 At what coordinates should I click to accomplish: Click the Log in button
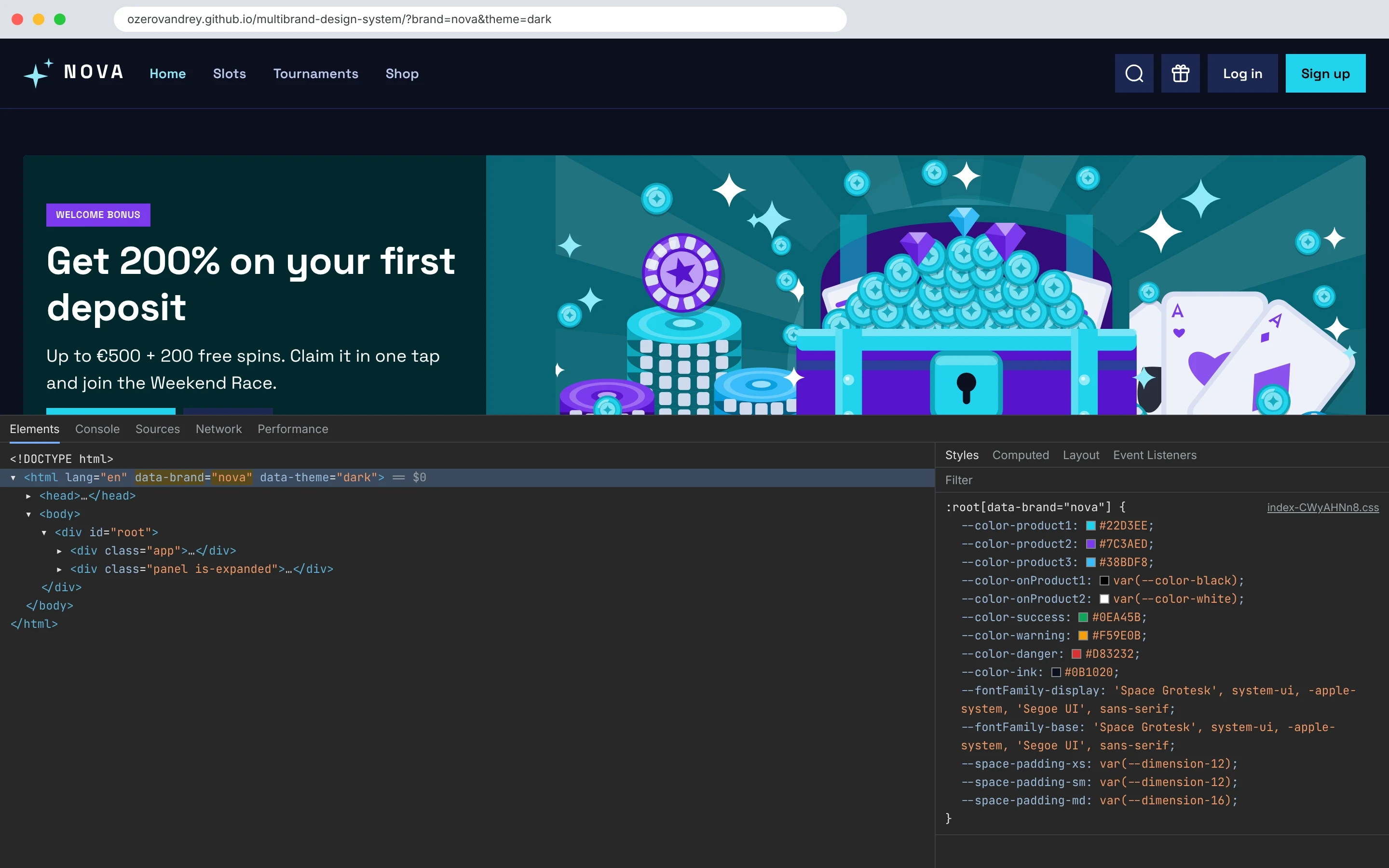pyautogui.click(x=1243, y=73)
